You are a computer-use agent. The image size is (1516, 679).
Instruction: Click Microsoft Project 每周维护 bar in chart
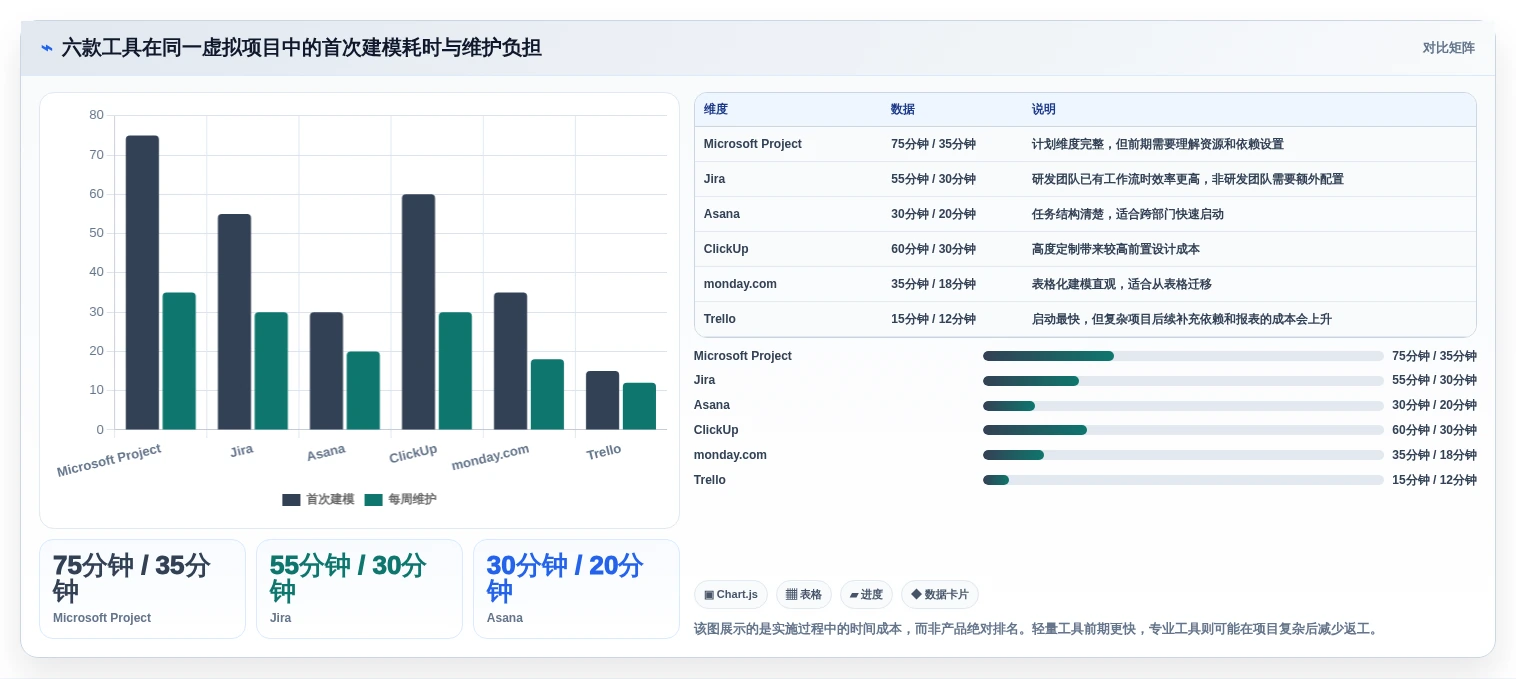click(x=179, y=361)
